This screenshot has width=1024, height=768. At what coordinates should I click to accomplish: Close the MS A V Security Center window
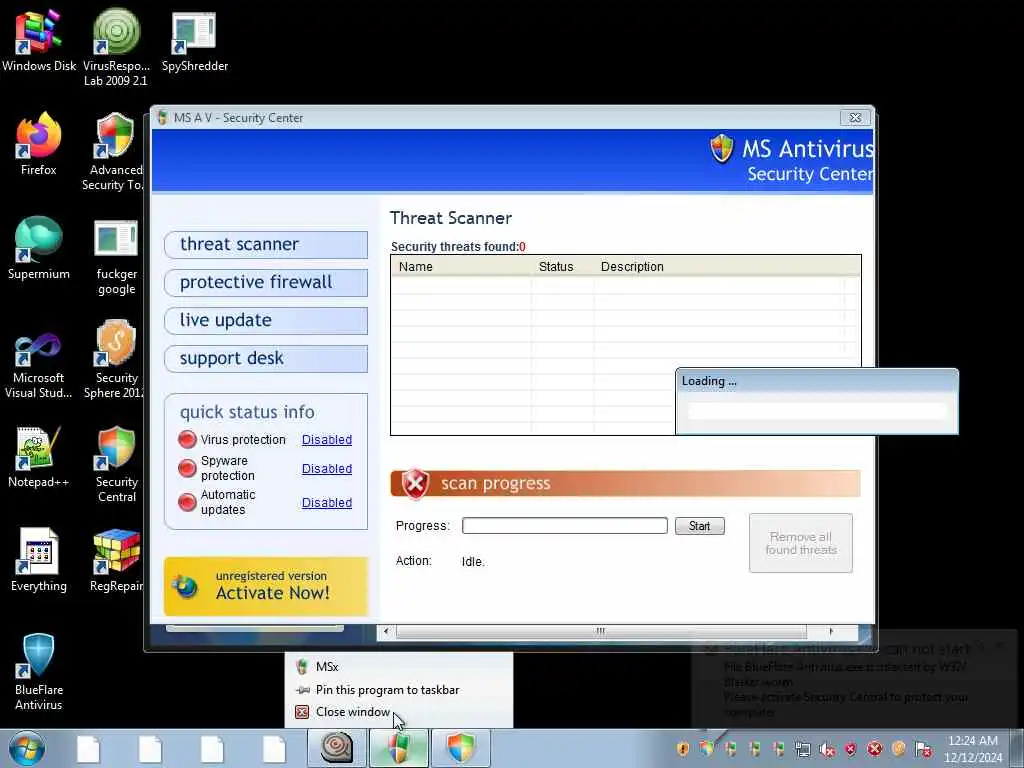point(855,118)
